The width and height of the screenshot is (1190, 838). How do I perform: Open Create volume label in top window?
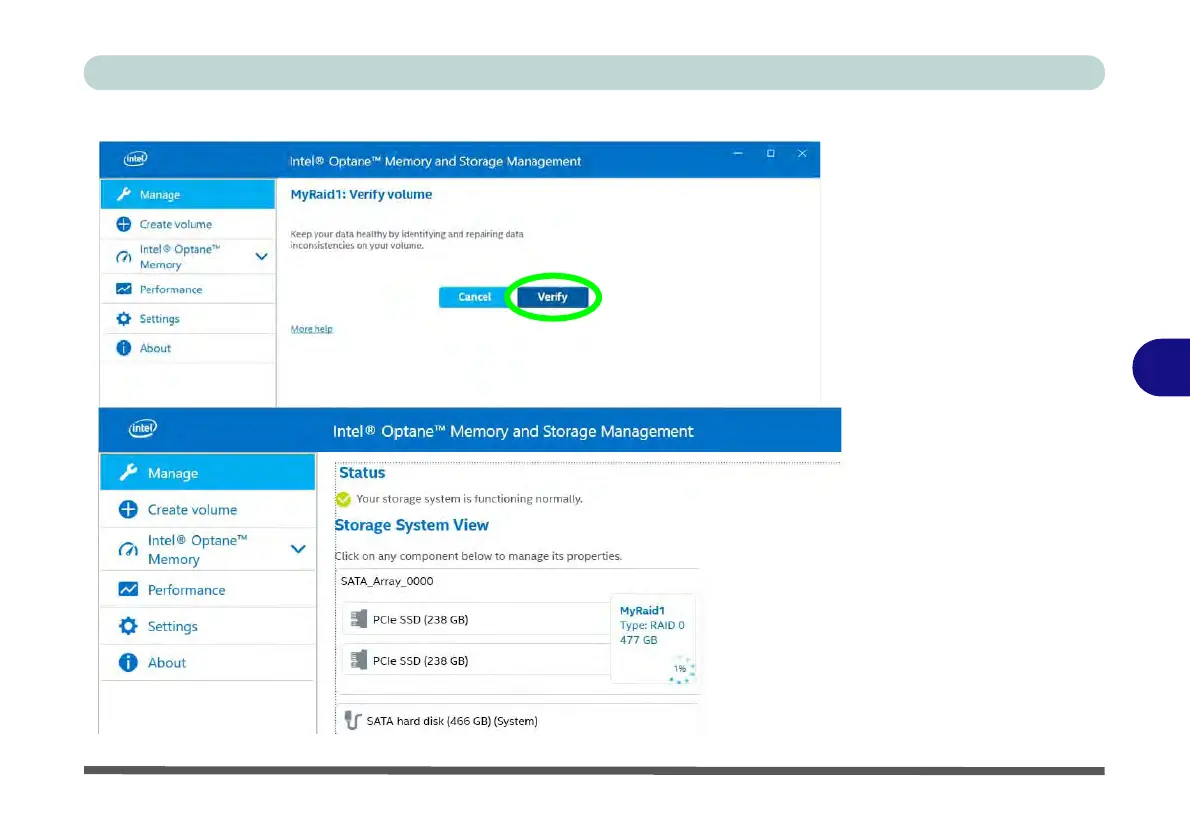[x=175, y=224]
